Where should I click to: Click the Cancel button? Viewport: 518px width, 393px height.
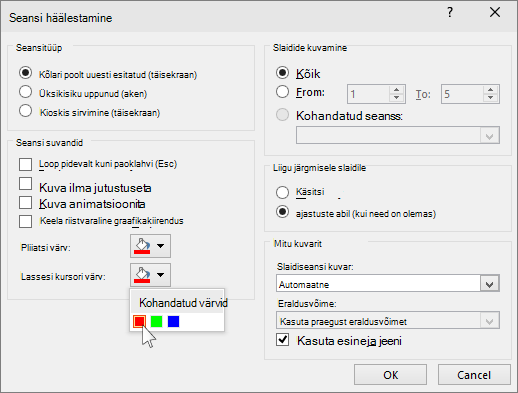click(x=474, y=375)
